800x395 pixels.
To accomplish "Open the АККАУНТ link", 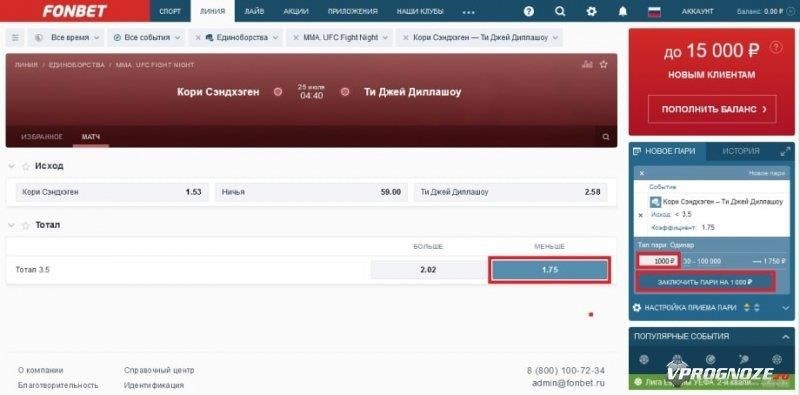I will (x=697, y=11).
